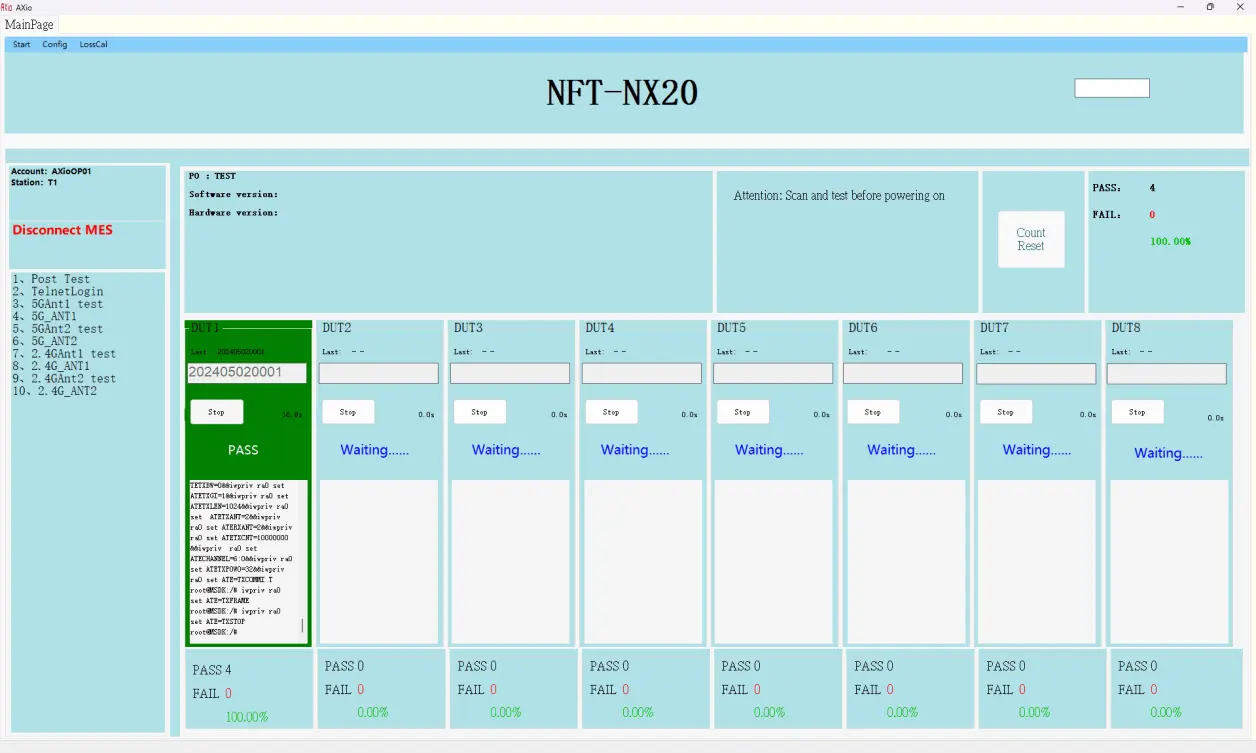Click the Stop button for DUT1
1256x753 pixels.
coord(216,412)
